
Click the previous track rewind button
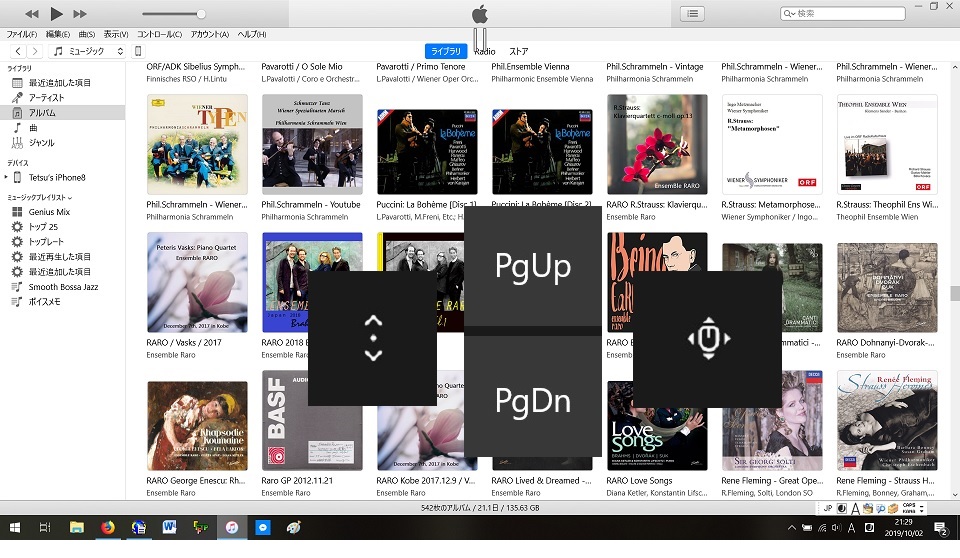(x=32, y=13)
